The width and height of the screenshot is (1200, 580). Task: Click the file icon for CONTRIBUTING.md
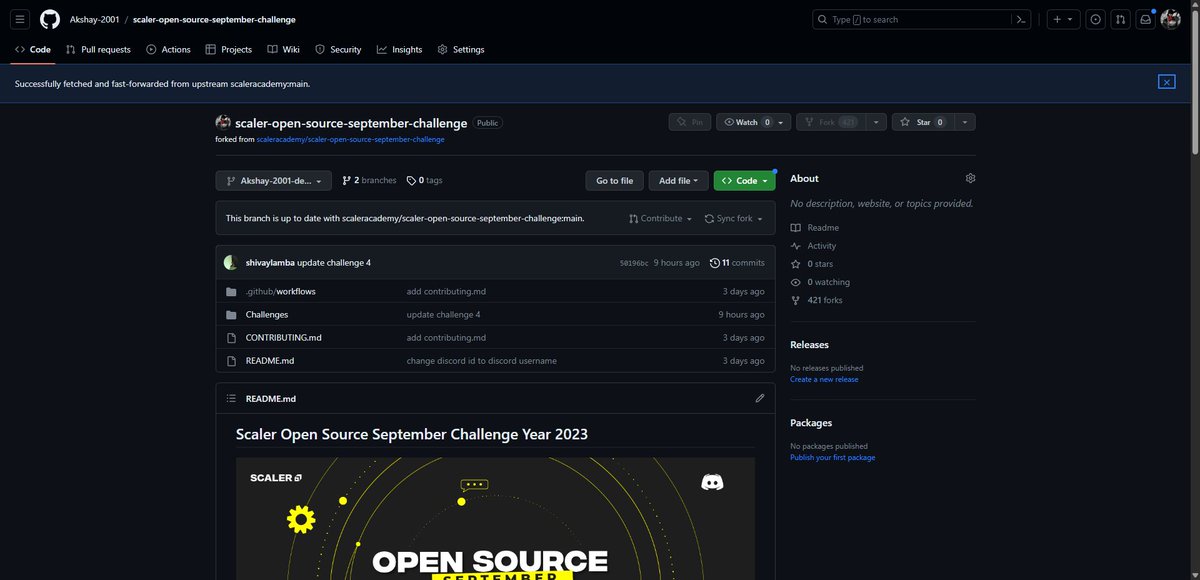pos(232,337)
